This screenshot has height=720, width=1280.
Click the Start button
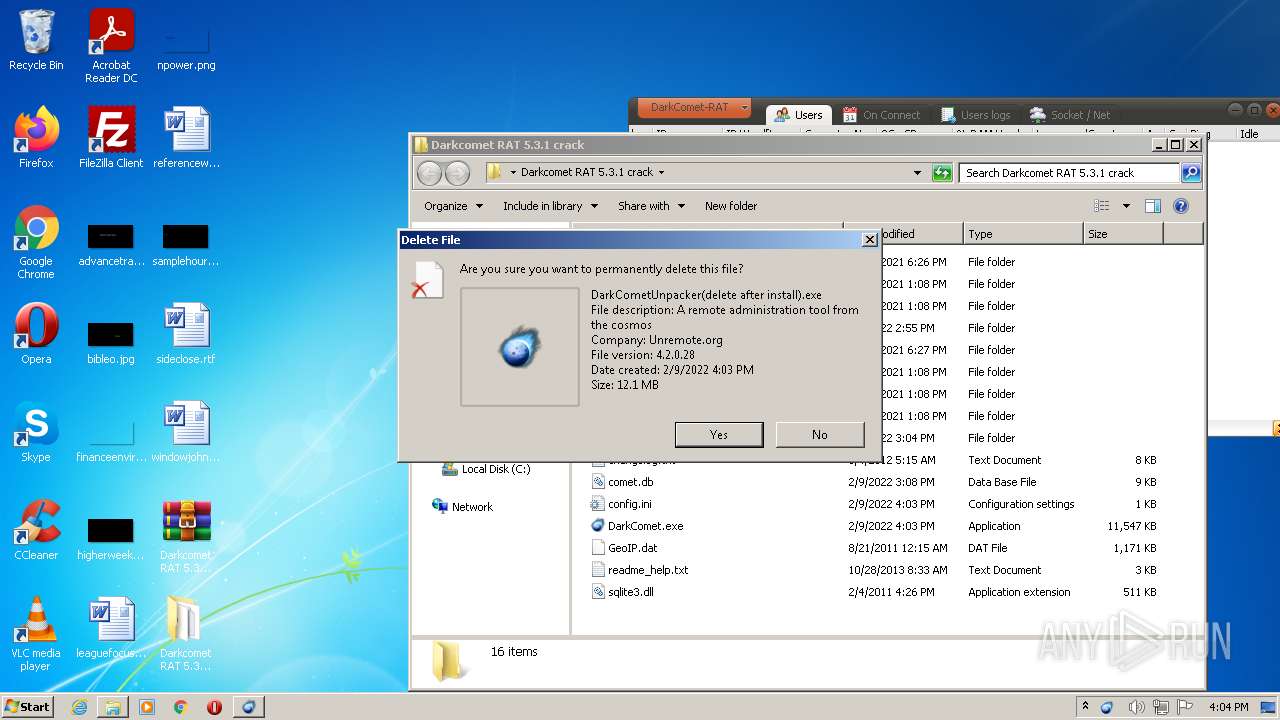pos(28,706)
